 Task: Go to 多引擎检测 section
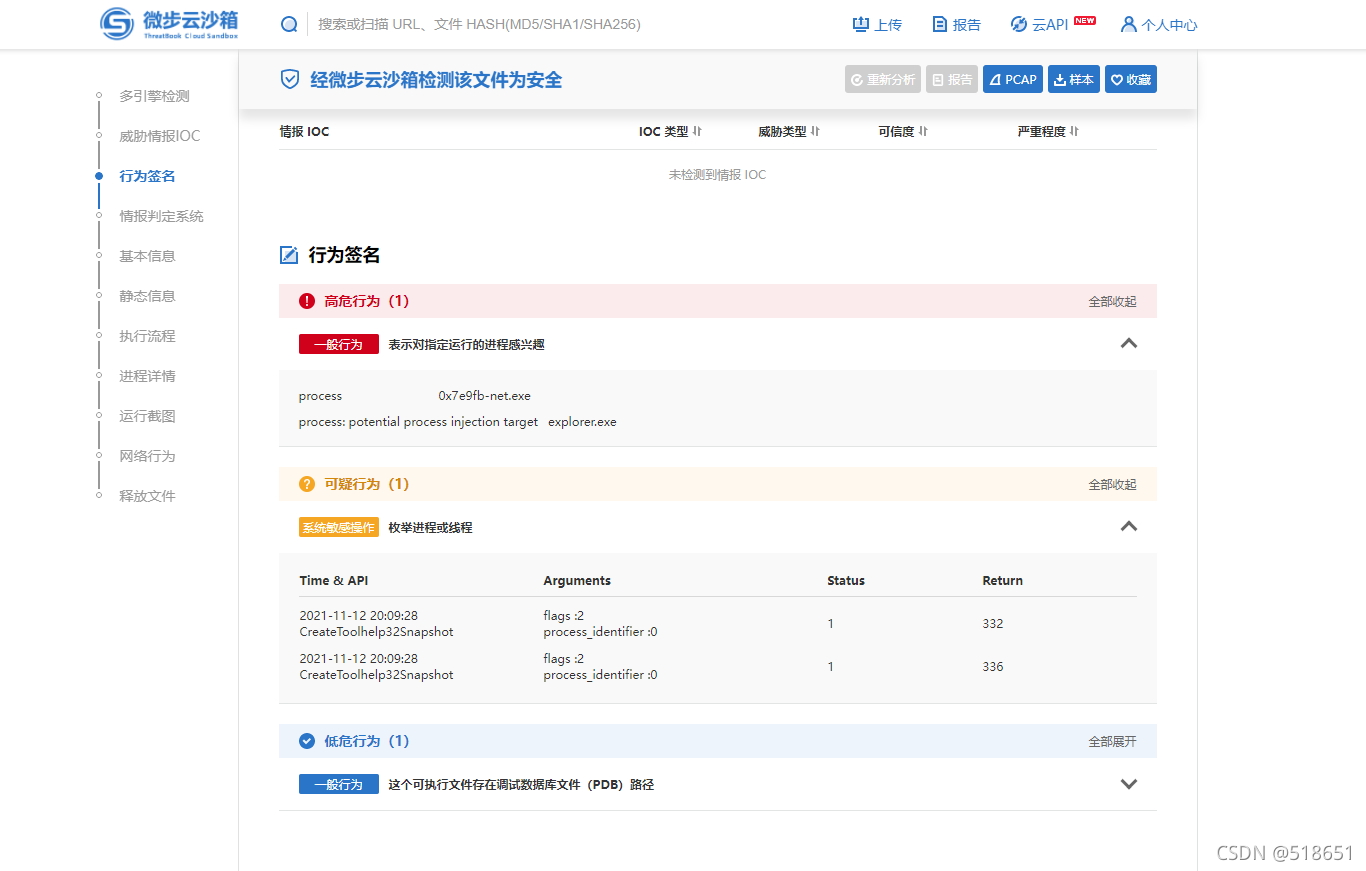click(154, 96)
